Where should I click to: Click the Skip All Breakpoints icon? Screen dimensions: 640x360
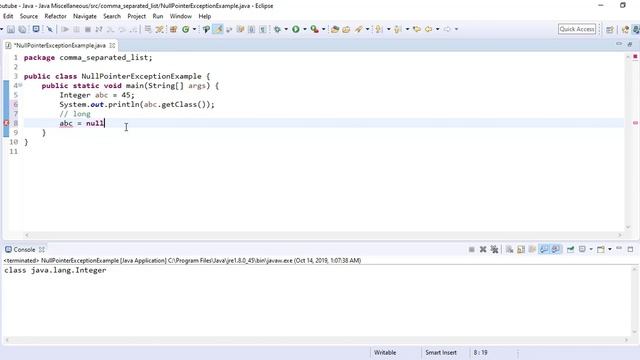pos(50,29)
